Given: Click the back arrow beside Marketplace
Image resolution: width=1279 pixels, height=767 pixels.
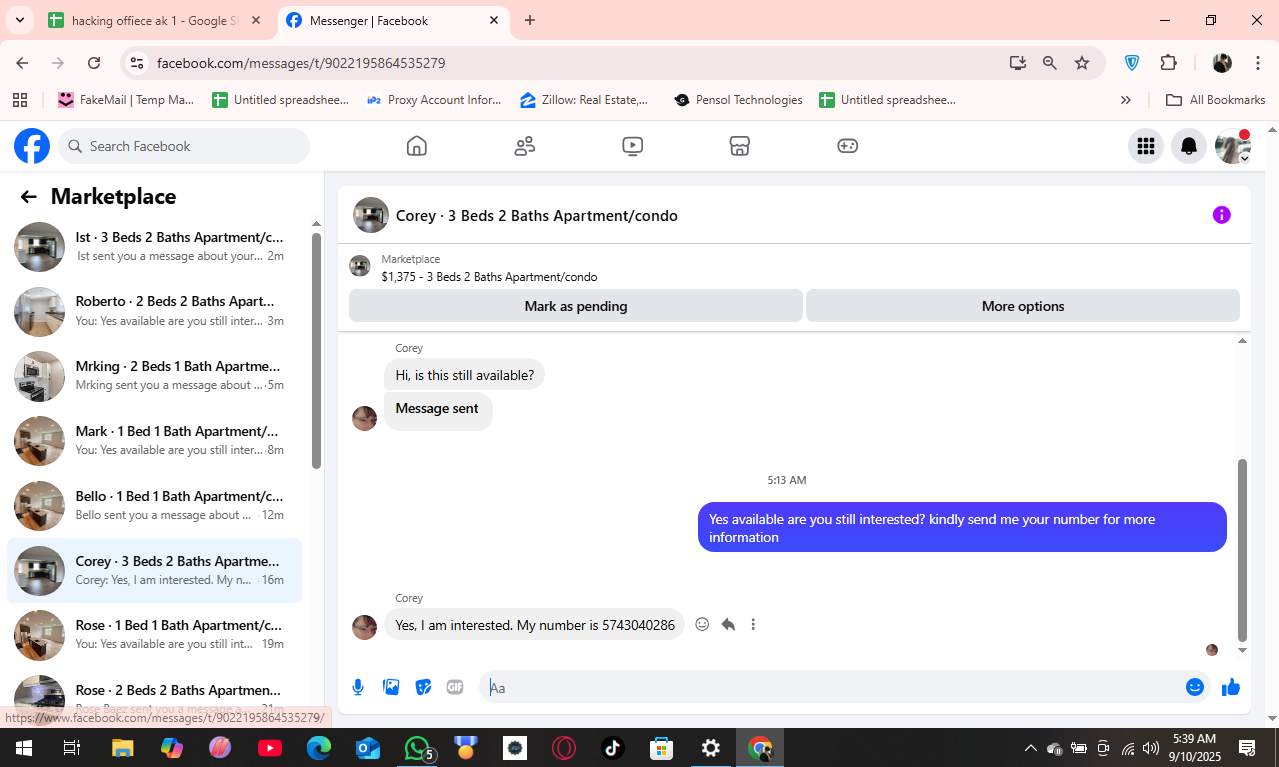Looking at the screenshot, I should pyautogui.click(x=28, y=197).
